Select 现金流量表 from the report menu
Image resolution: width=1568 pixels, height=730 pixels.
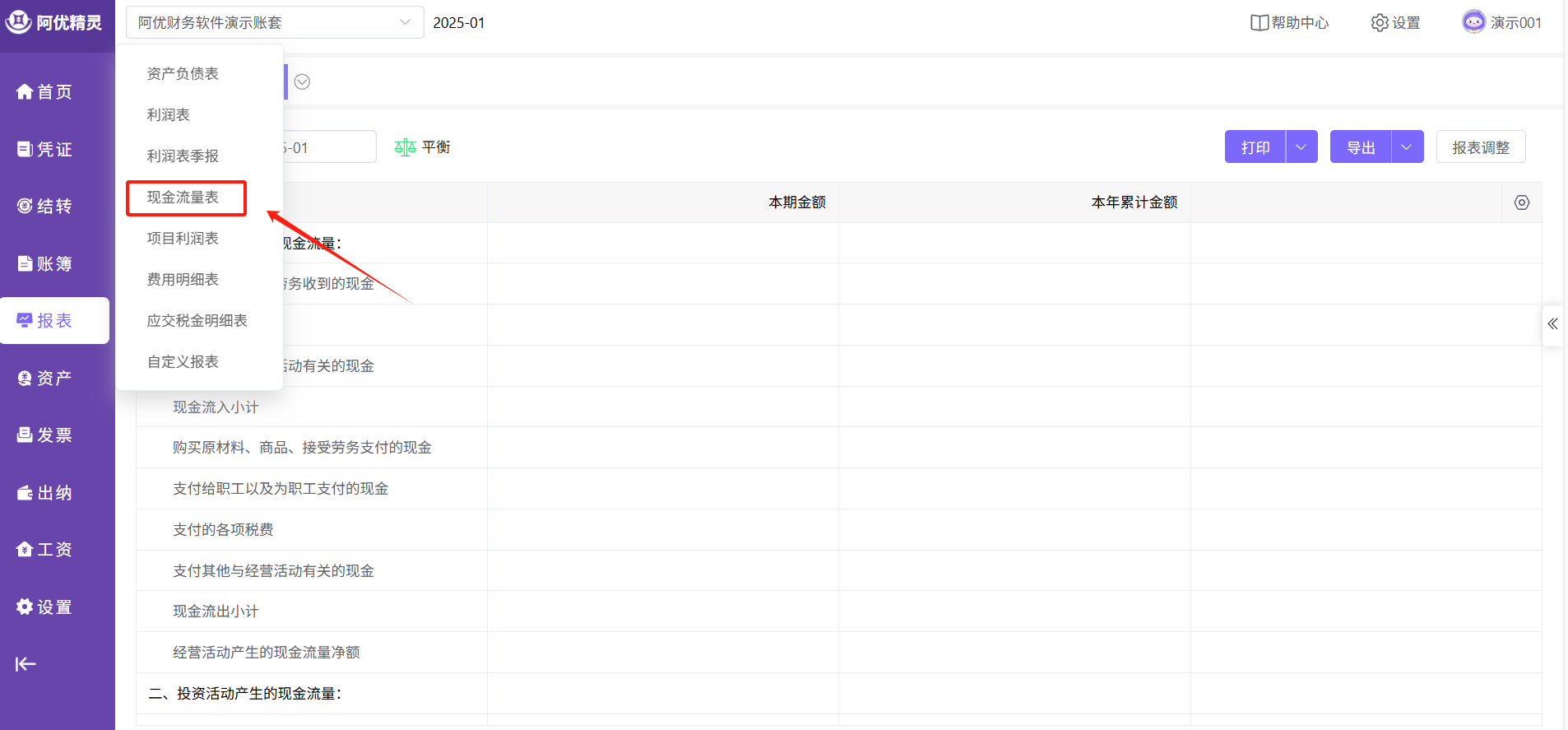click(183, 198)
